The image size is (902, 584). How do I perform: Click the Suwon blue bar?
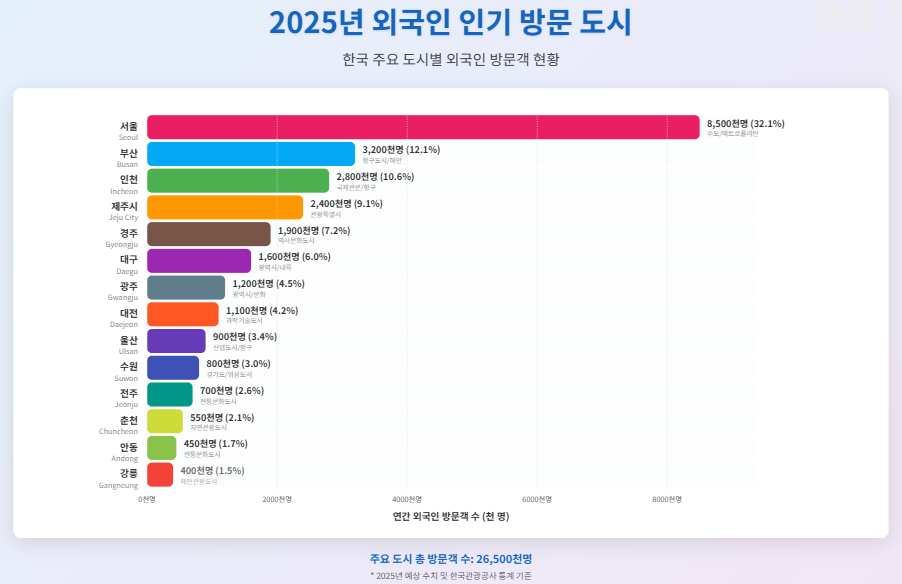172,369
